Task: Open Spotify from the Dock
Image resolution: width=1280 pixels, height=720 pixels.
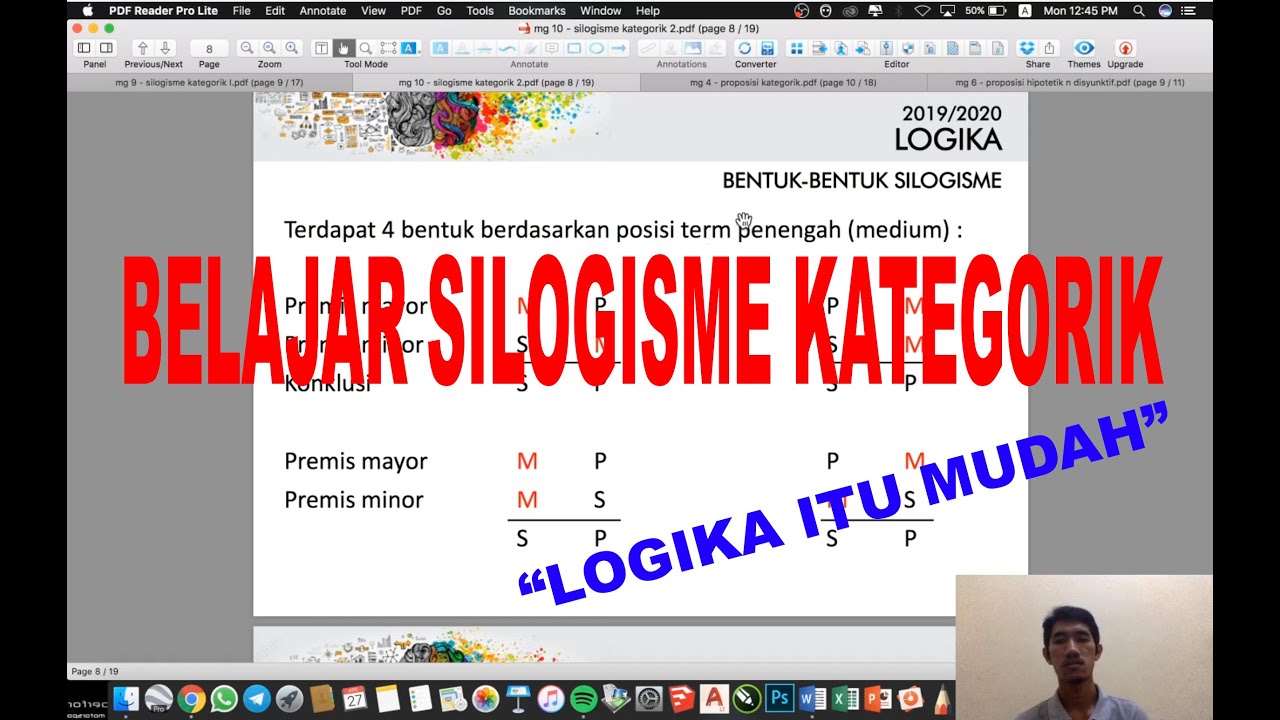Action: coord(583,699)
